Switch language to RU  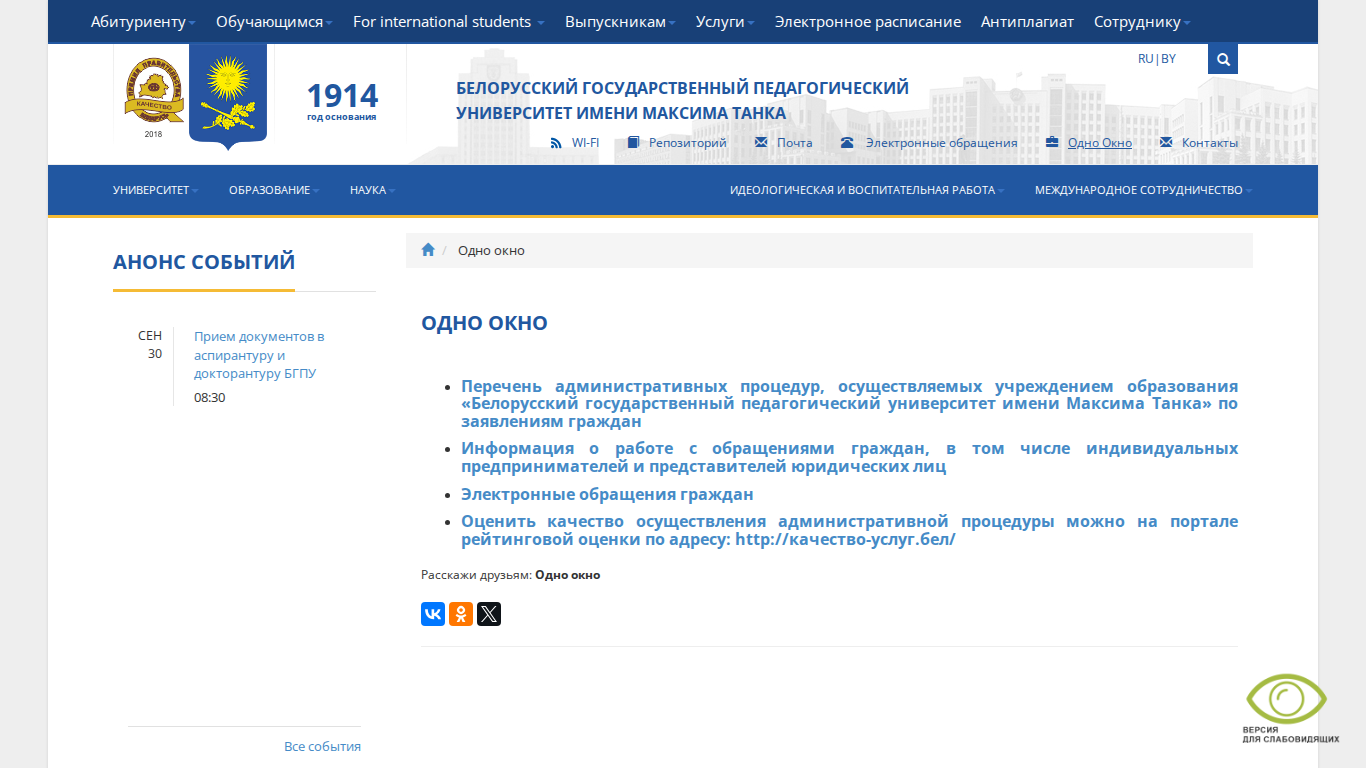tap(1146, 59)
